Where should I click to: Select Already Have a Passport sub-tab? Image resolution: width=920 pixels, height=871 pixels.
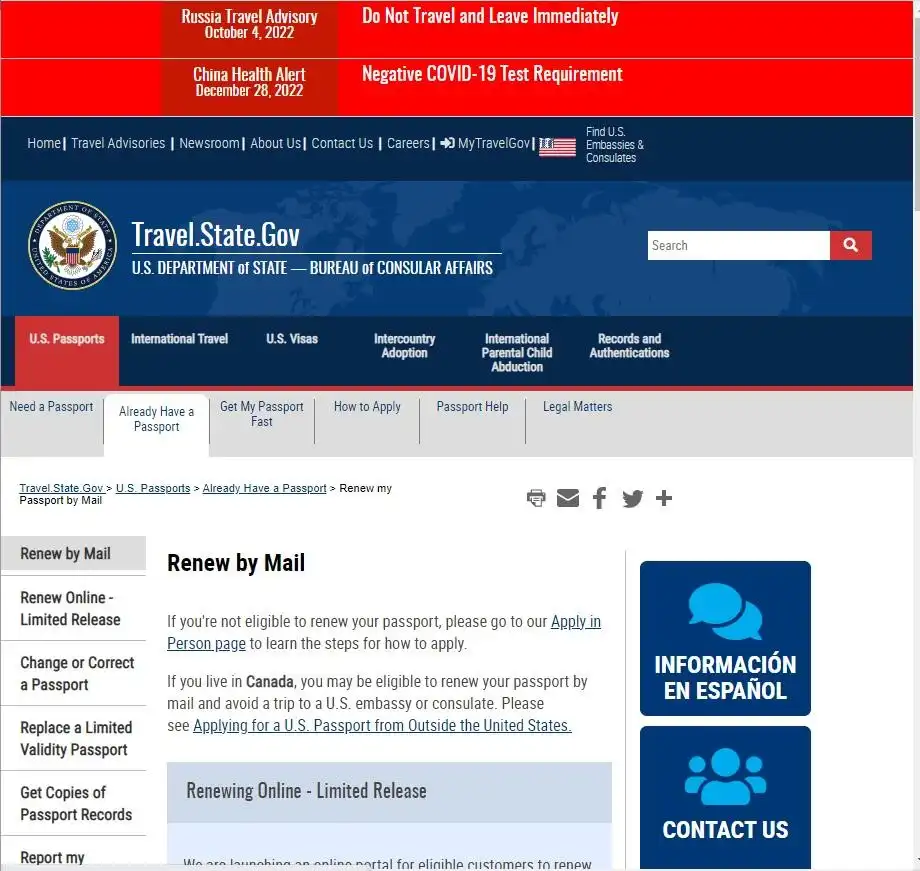pyautogui.click(x=156, y=425)
